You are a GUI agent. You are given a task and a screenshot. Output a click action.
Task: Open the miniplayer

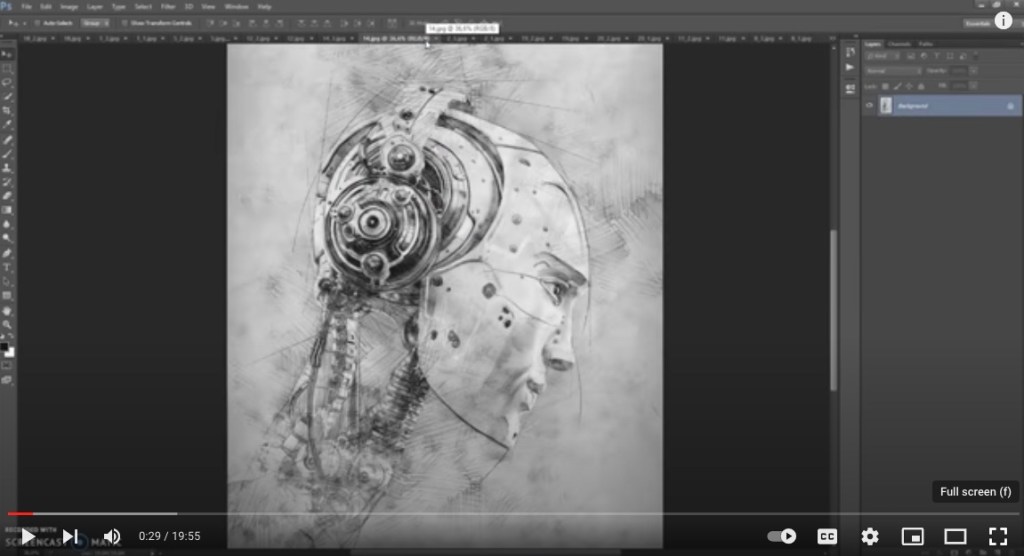coord(912,537)
